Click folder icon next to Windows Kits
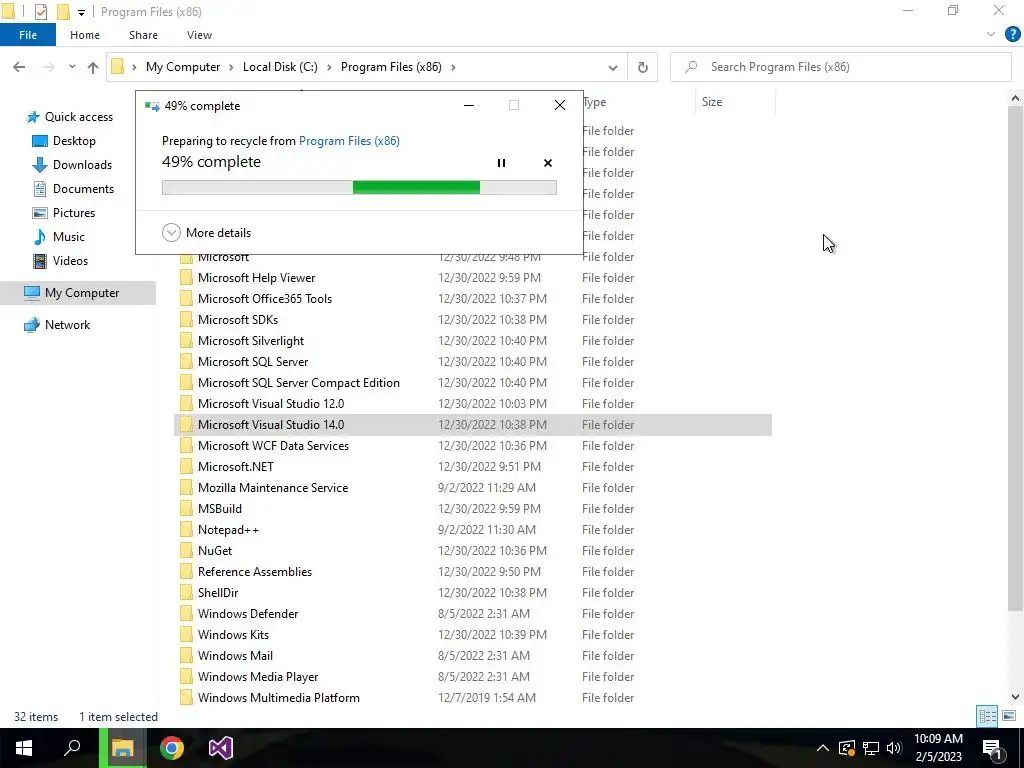 [x=186, y=635]
